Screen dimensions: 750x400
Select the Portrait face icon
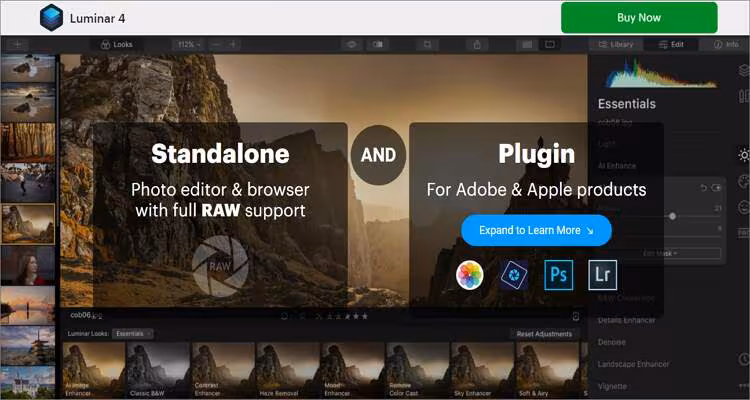(x=744, y=207)
